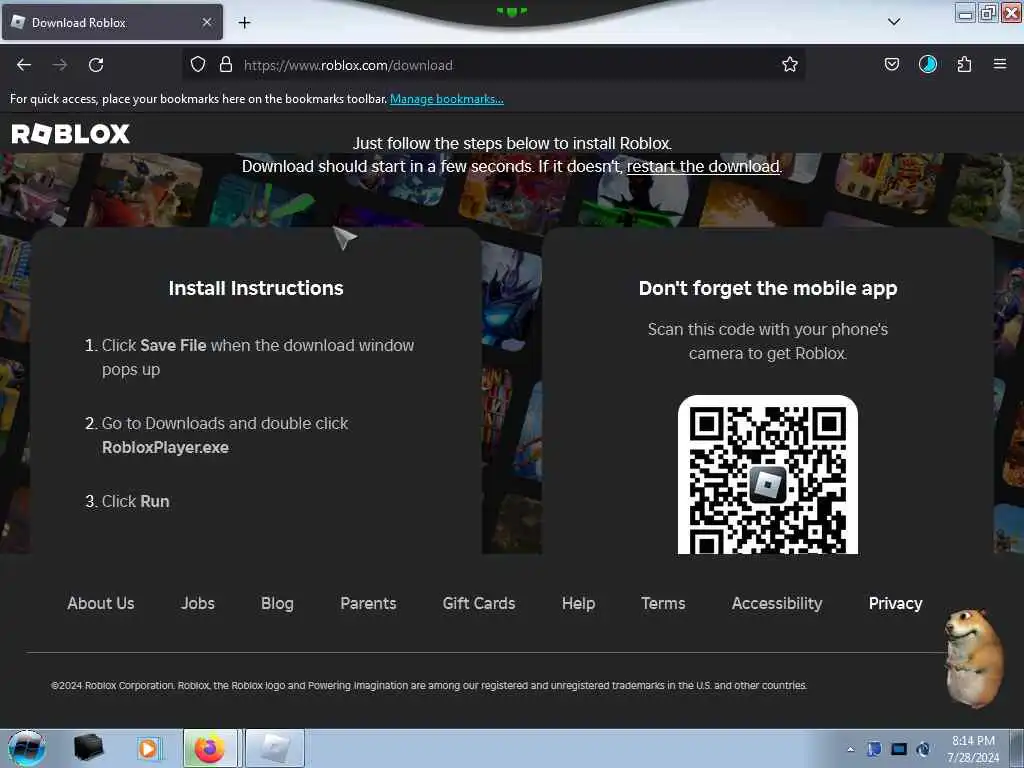Open the Blog footer link

(277, 603)
